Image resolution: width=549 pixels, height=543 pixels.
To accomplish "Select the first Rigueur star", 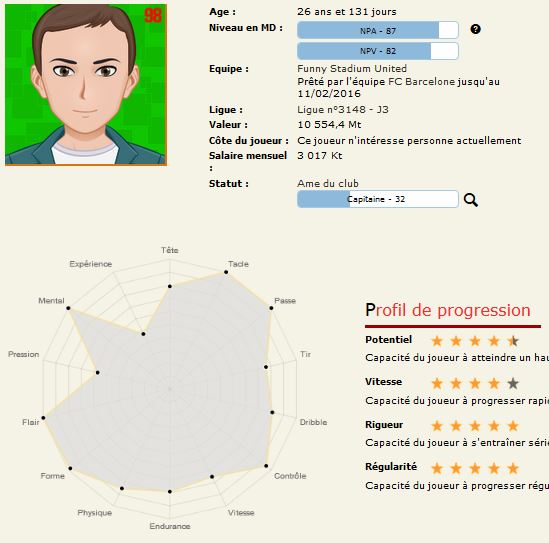I will (x=437, y=426).
